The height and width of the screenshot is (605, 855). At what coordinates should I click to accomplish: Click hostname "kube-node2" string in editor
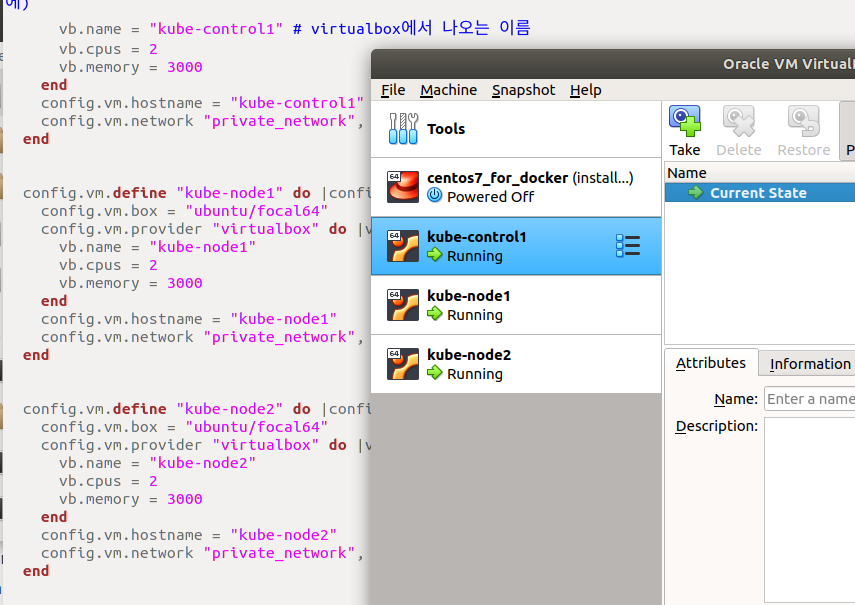point(284,535)
